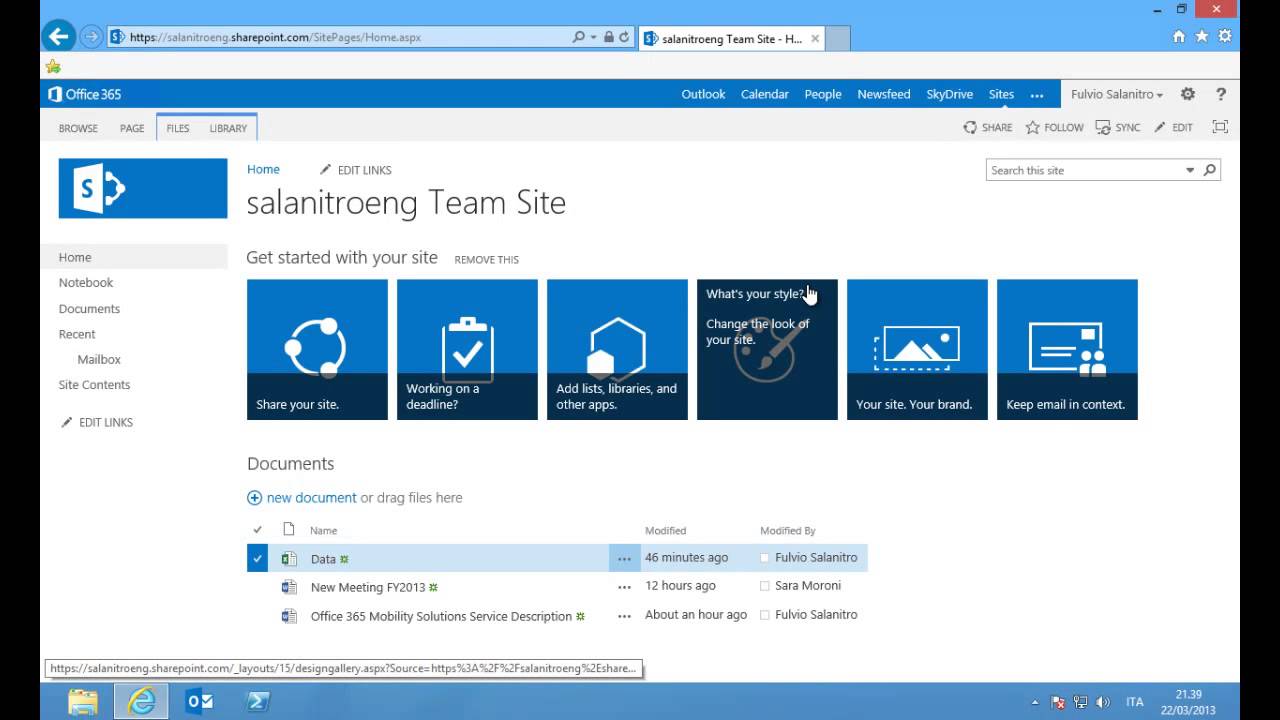Open the browser Tools gear icon
The width and height of the screenshot is (1280, 720).
click(x=1224, y=36)
